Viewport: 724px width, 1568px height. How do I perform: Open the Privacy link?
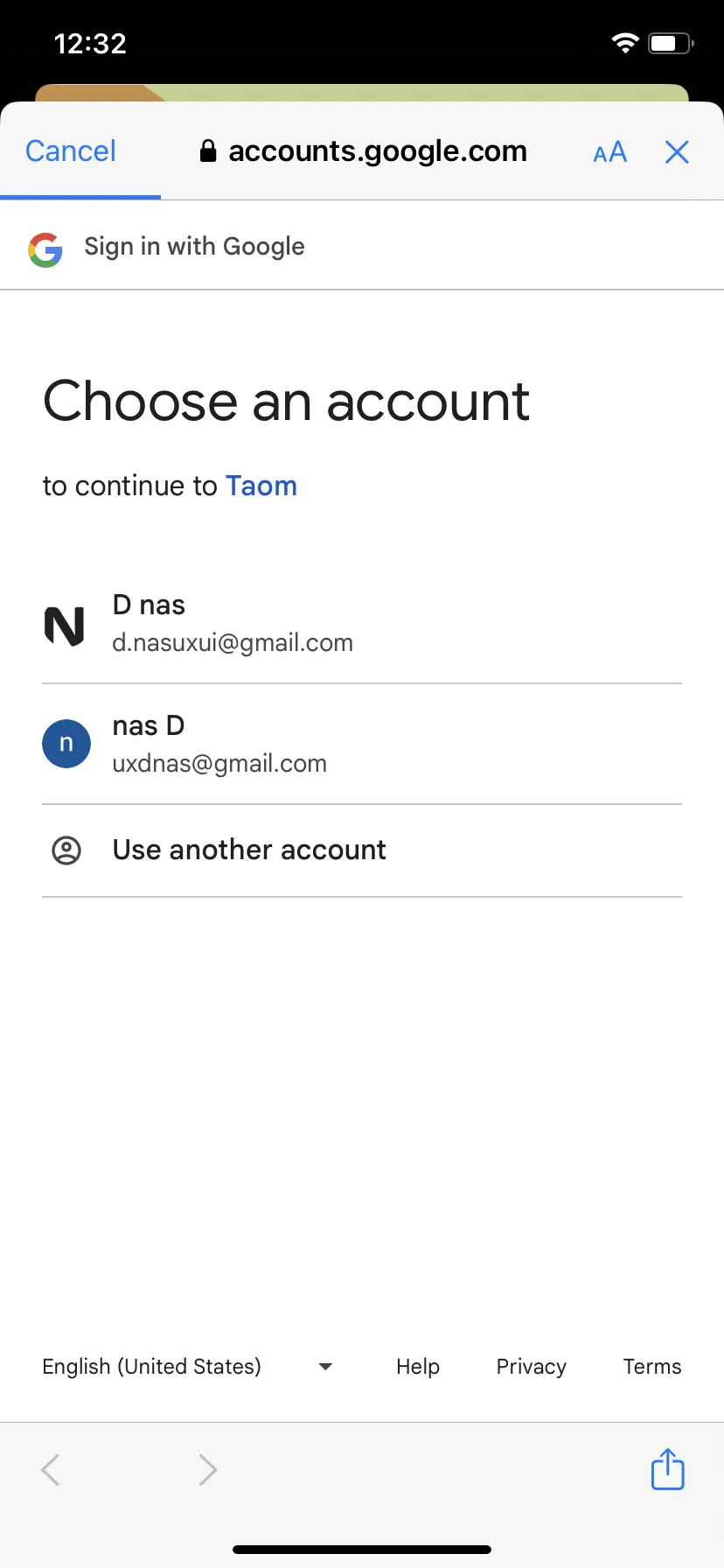coord(532,1367)
